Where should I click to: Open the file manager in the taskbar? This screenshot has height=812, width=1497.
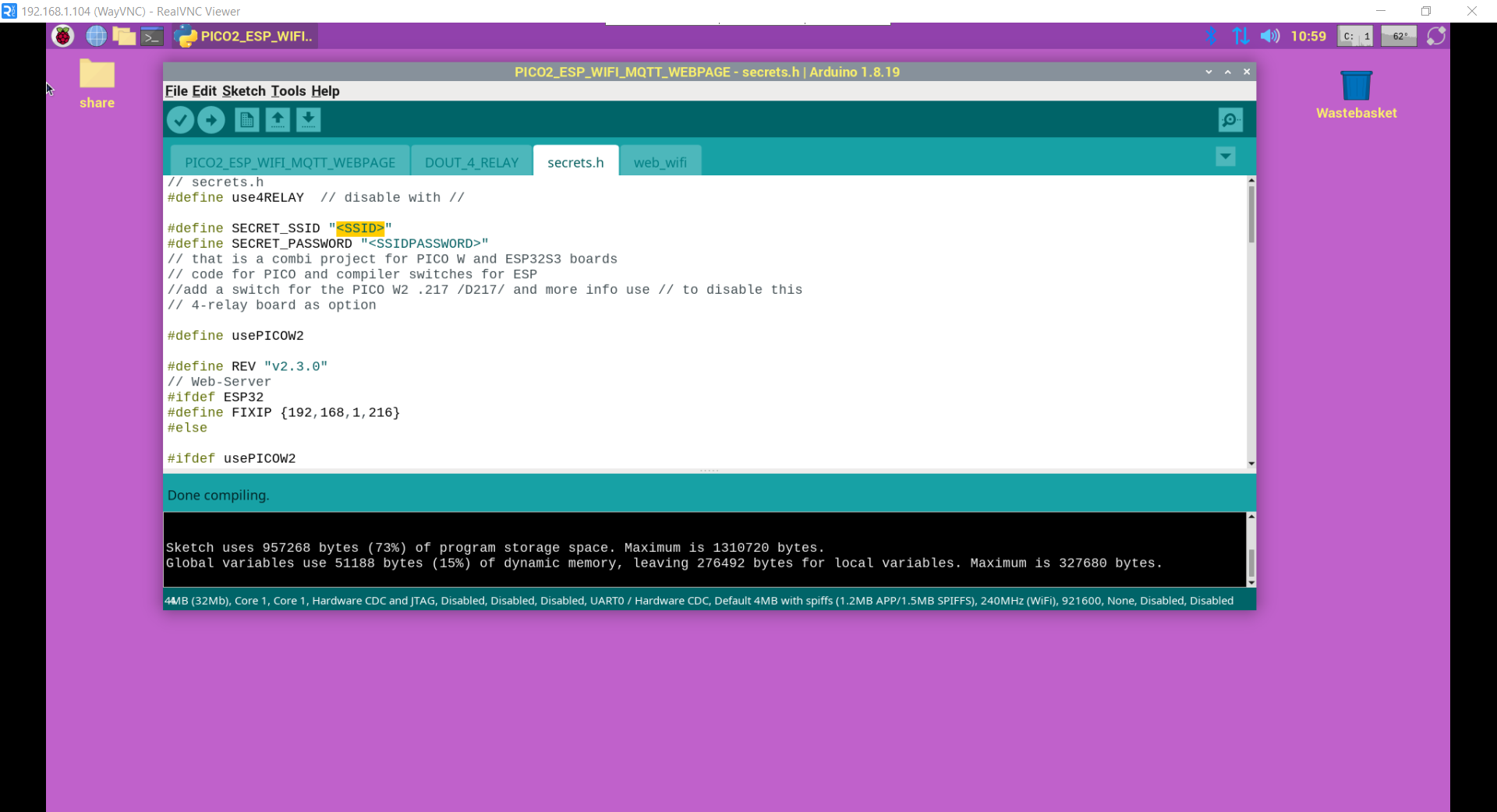[124, 36]
